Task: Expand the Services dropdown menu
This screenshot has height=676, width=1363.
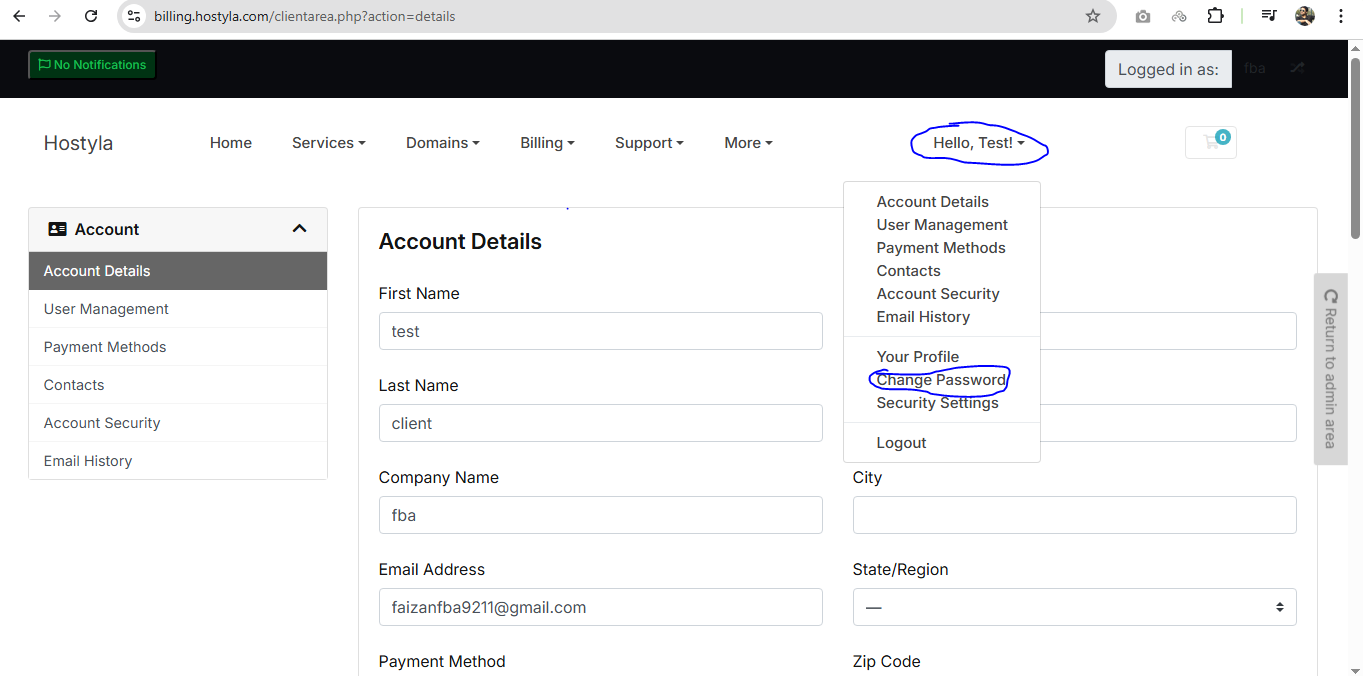Action: click(328, 143)
